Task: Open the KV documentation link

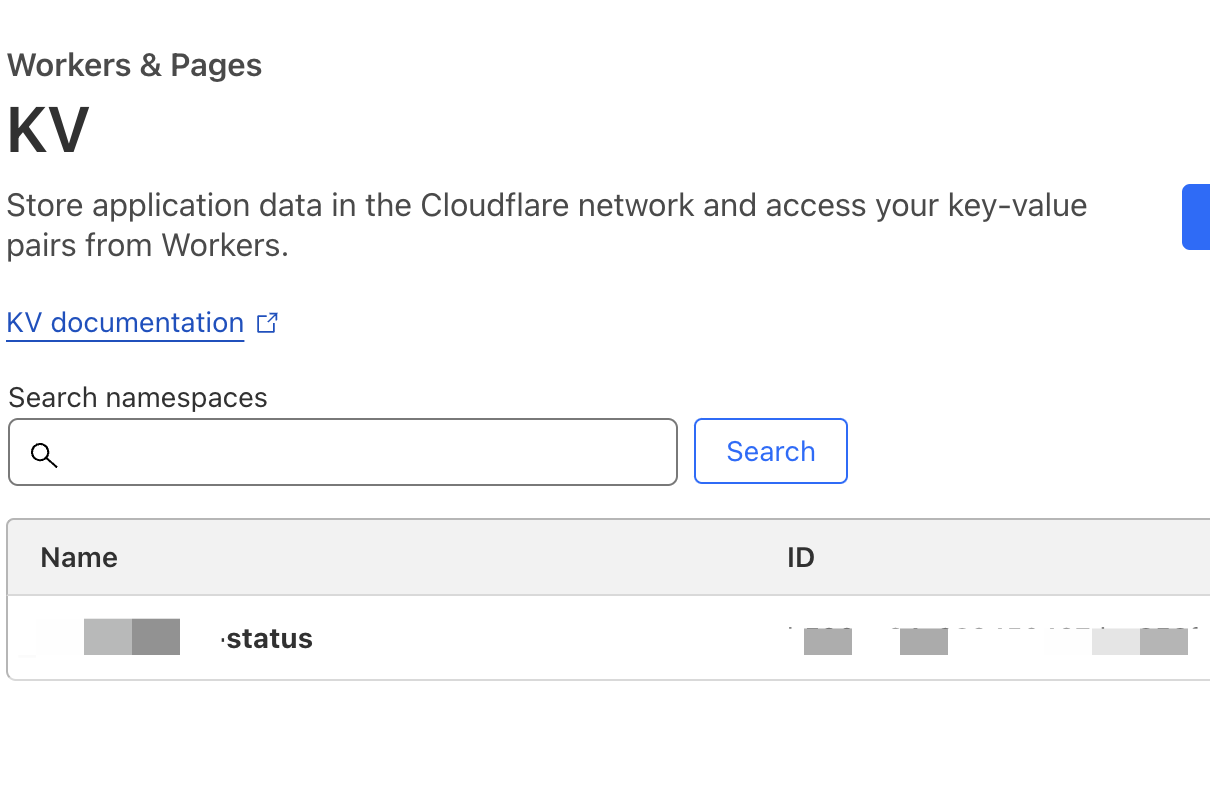Action: pyautogui.click(x=125, y=323)
